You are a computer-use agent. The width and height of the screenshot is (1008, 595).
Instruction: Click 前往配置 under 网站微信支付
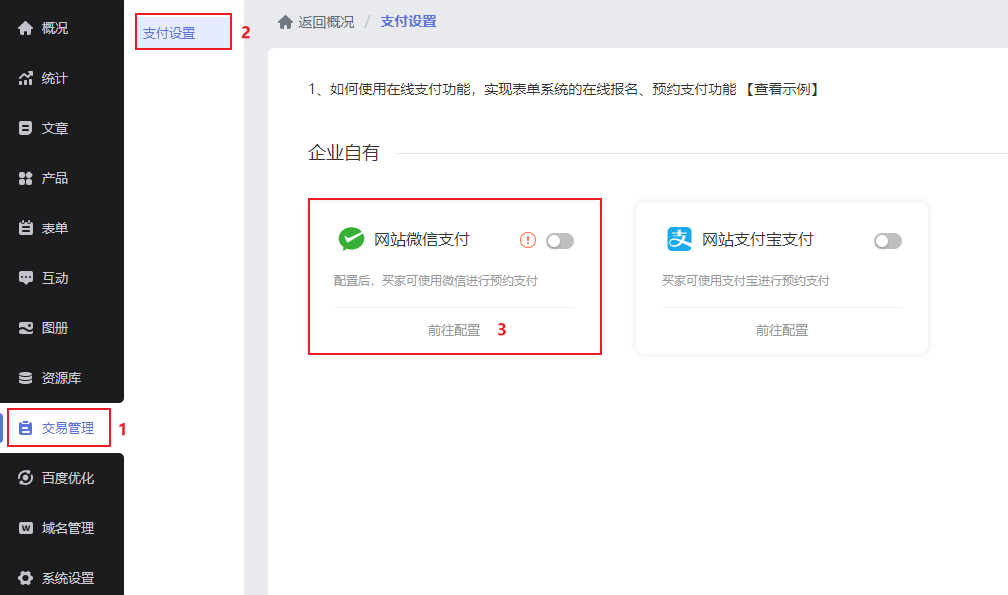[454, 330]
